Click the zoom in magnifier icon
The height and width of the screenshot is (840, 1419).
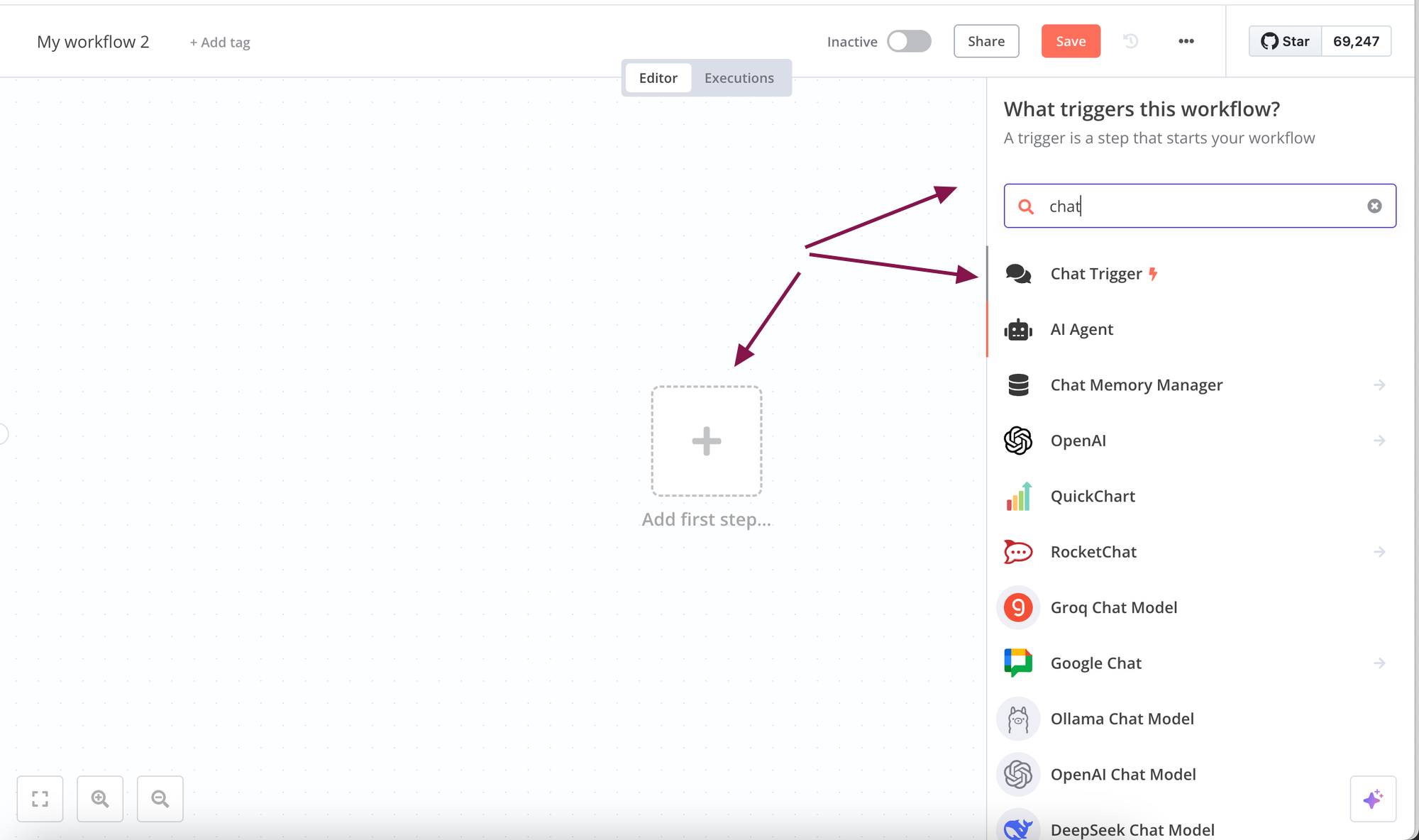[100, 799]
